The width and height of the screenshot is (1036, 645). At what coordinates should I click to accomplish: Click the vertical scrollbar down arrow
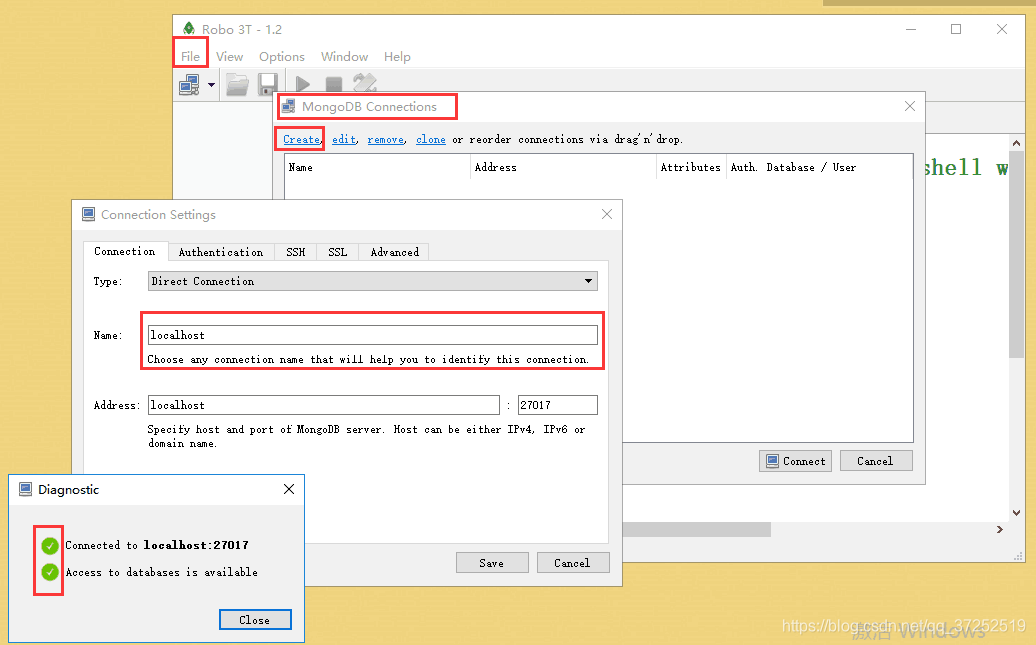(x=1016, y=513)
